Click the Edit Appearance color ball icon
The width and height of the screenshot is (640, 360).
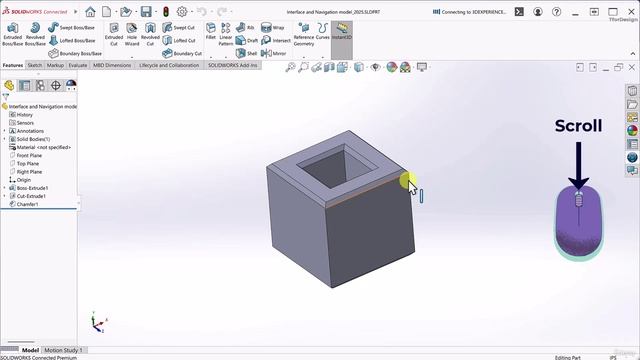pyautogui.click(x=391, y=67)
